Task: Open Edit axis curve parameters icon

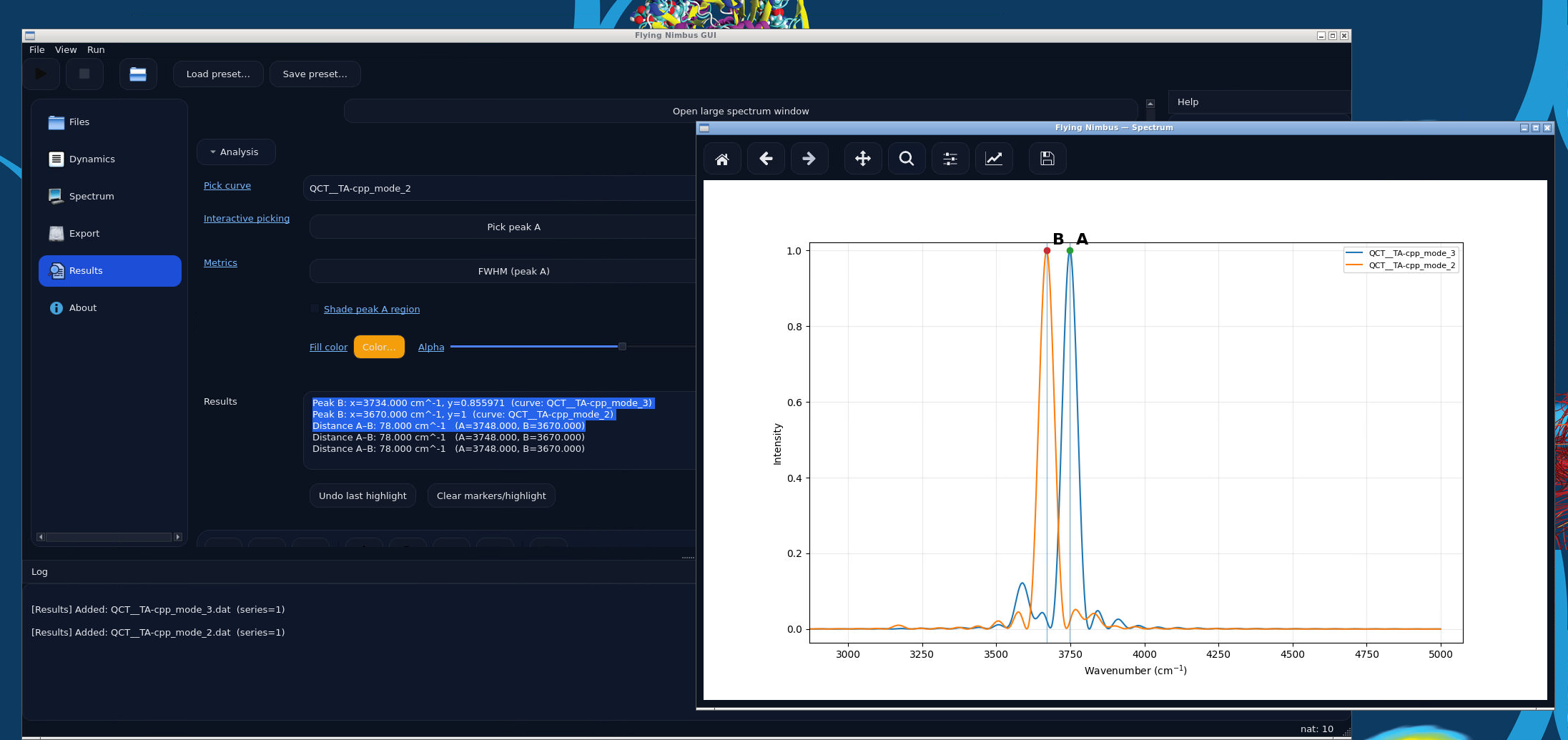Action: pos(994,159)
